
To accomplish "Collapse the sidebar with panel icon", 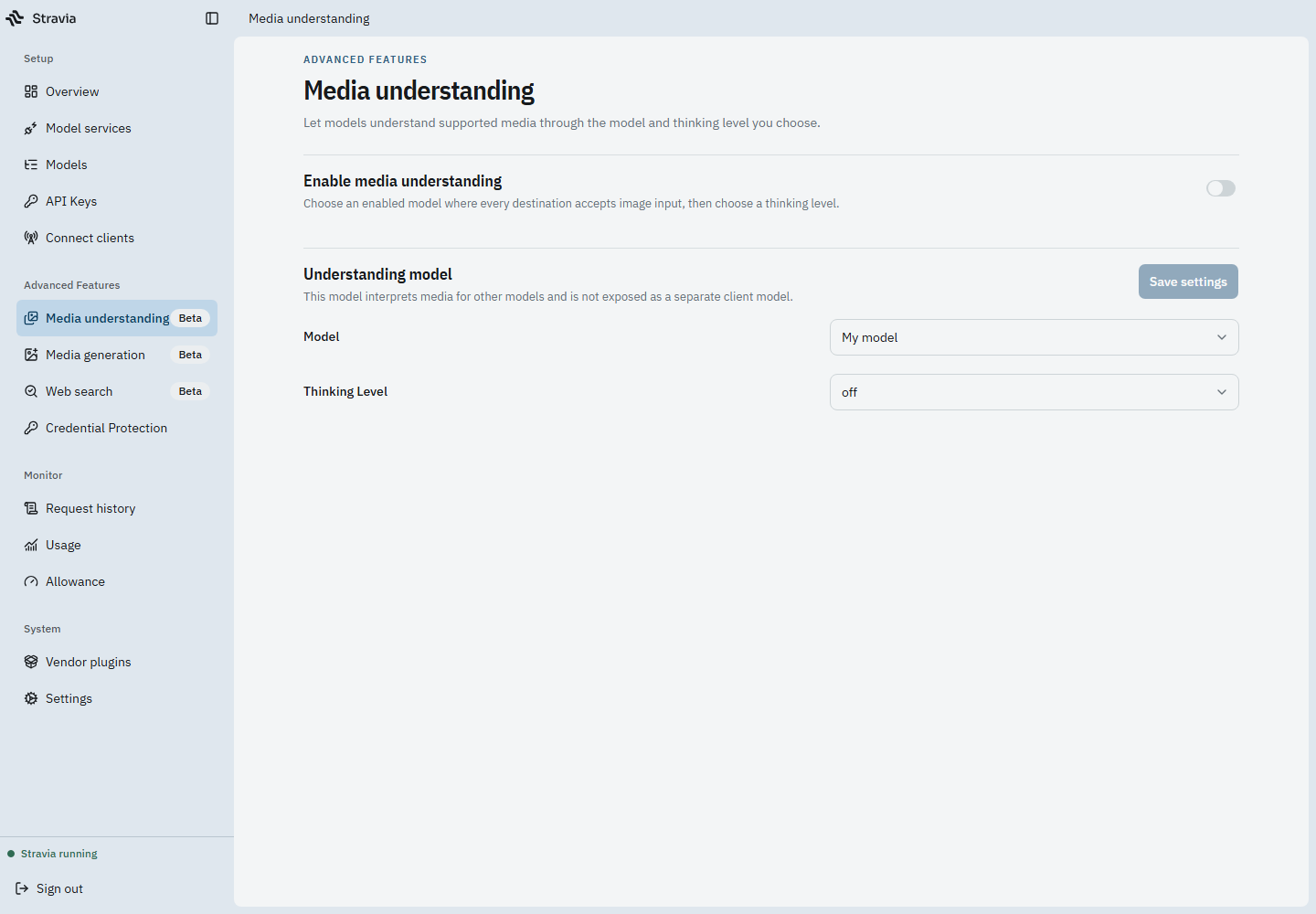I will (x=212, y=18).
